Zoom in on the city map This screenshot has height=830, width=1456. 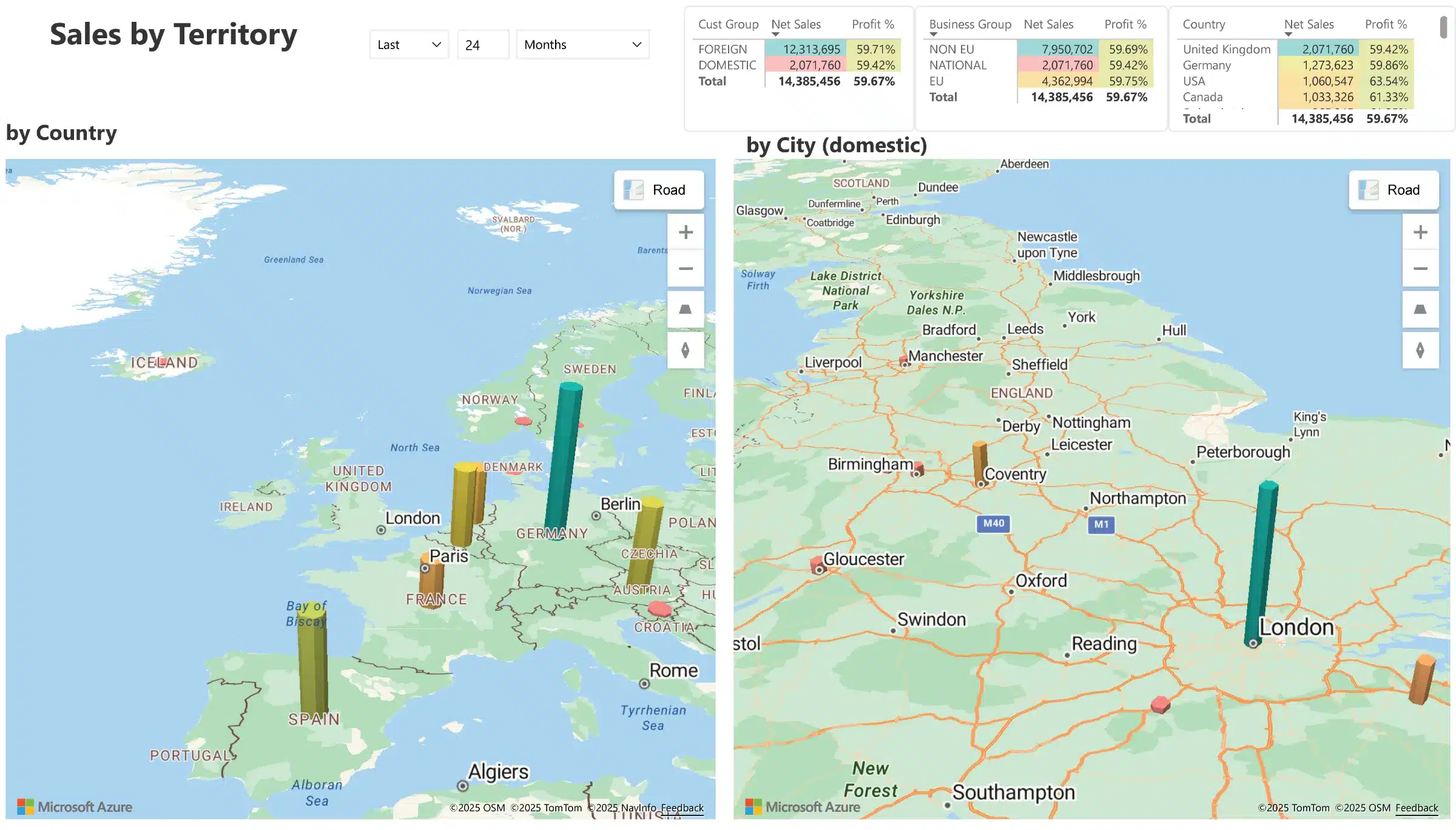coord(1420,232)
